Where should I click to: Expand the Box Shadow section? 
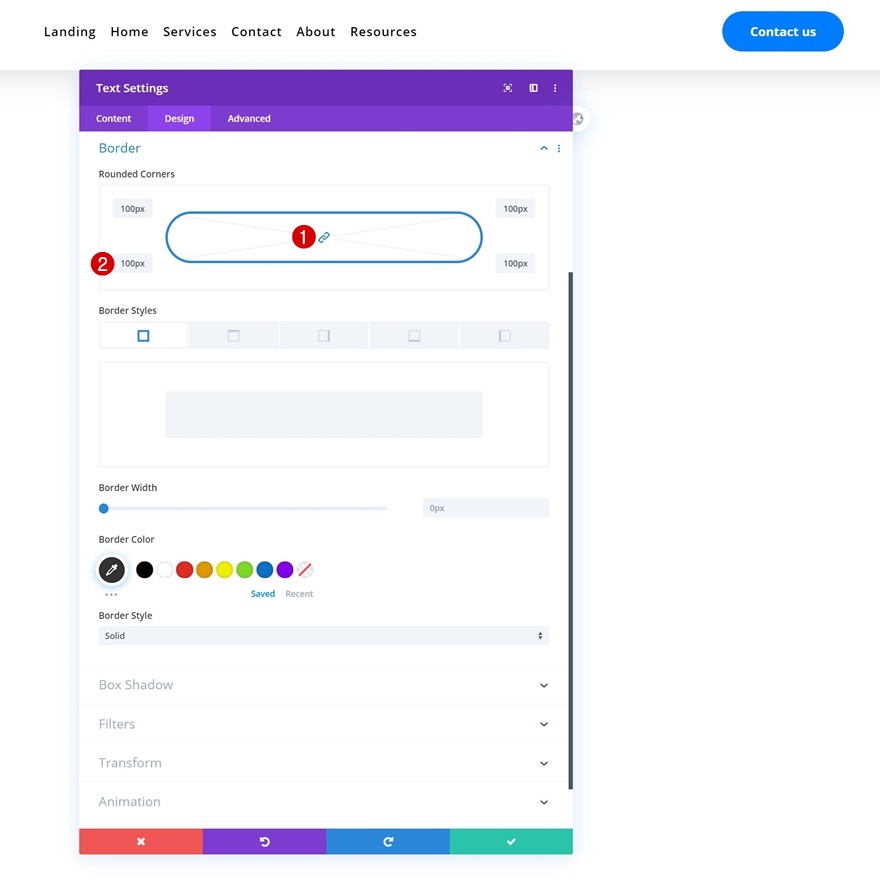(324, 685)
